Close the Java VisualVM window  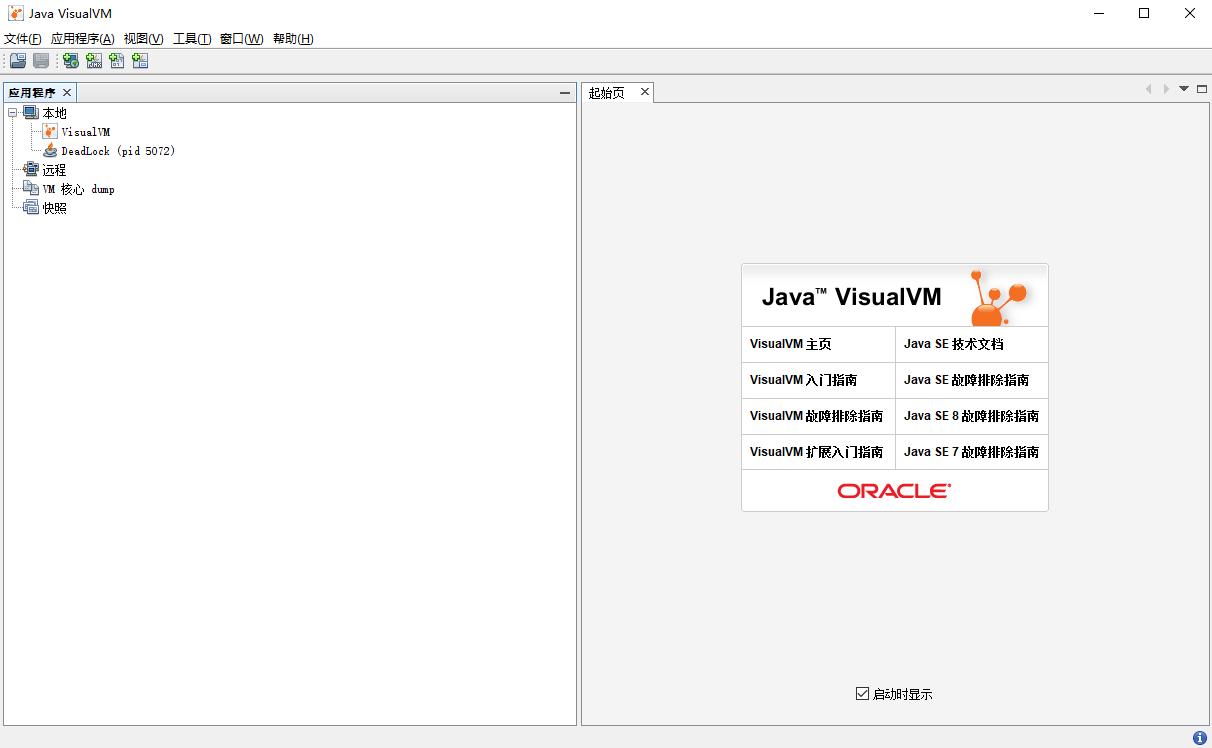pos(1190,13)
